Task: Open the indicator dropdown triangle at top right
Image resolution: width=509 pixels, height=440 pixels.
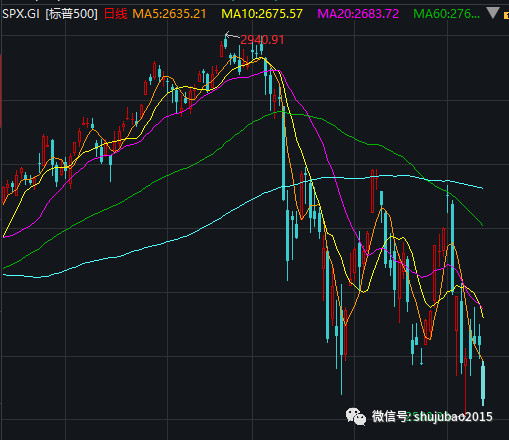Action: click(x=493, y=13)
